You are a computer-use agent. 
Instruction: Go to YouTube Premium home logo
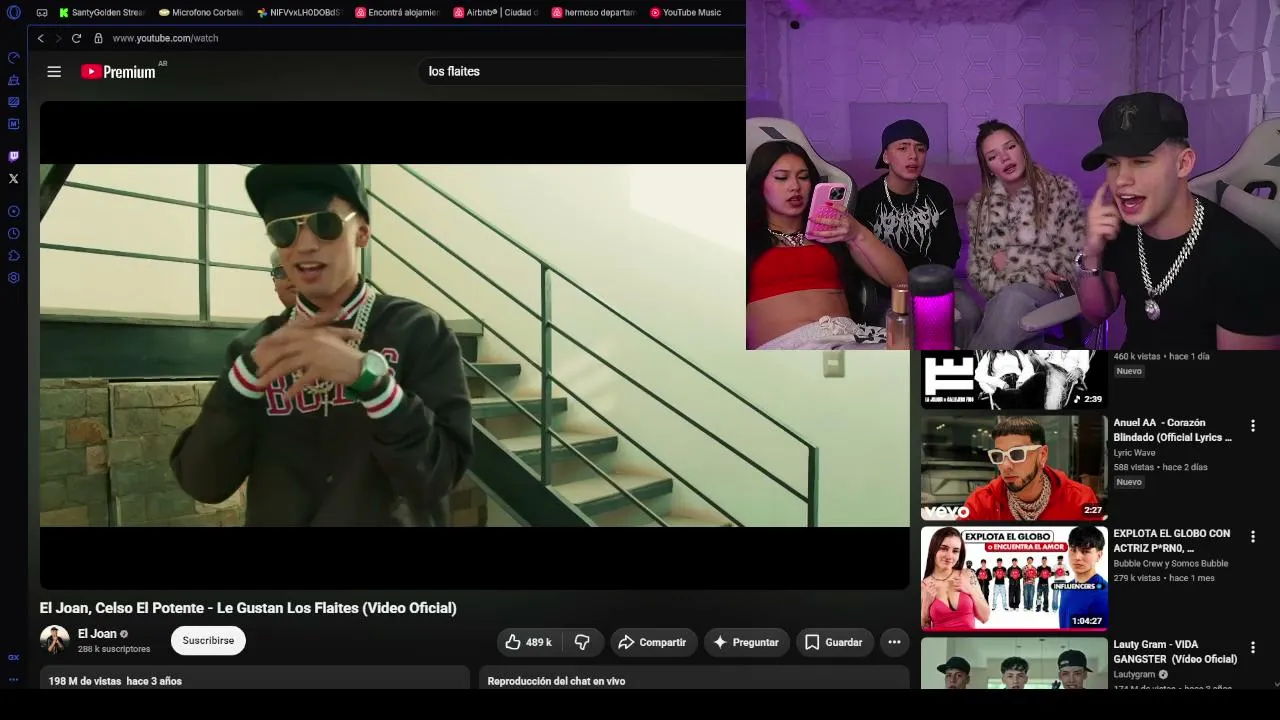click(118, 72)
